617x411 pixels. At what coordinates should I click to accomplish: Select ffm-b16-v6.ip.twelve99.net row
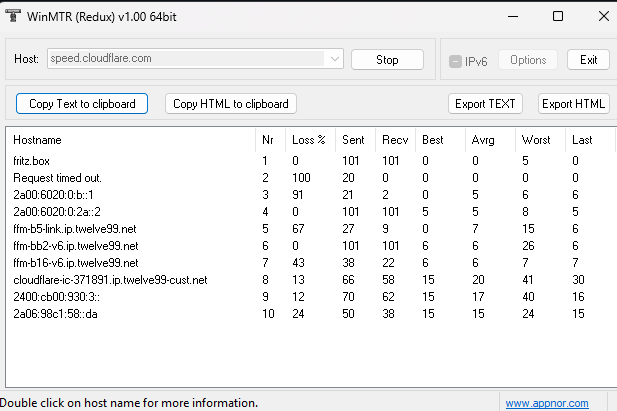(x=311, y=263)
